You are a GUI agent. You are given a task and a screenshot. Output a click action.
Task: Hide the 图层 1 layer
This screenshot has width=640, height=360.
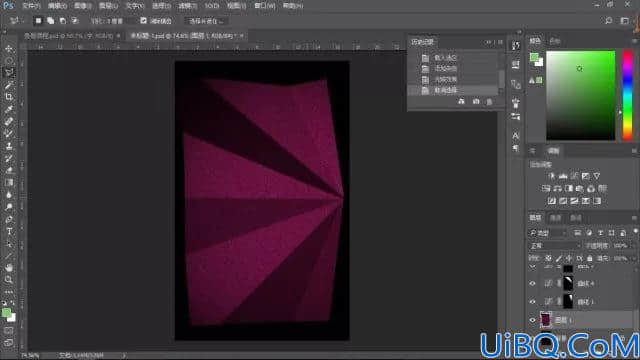tap(532, 320)
